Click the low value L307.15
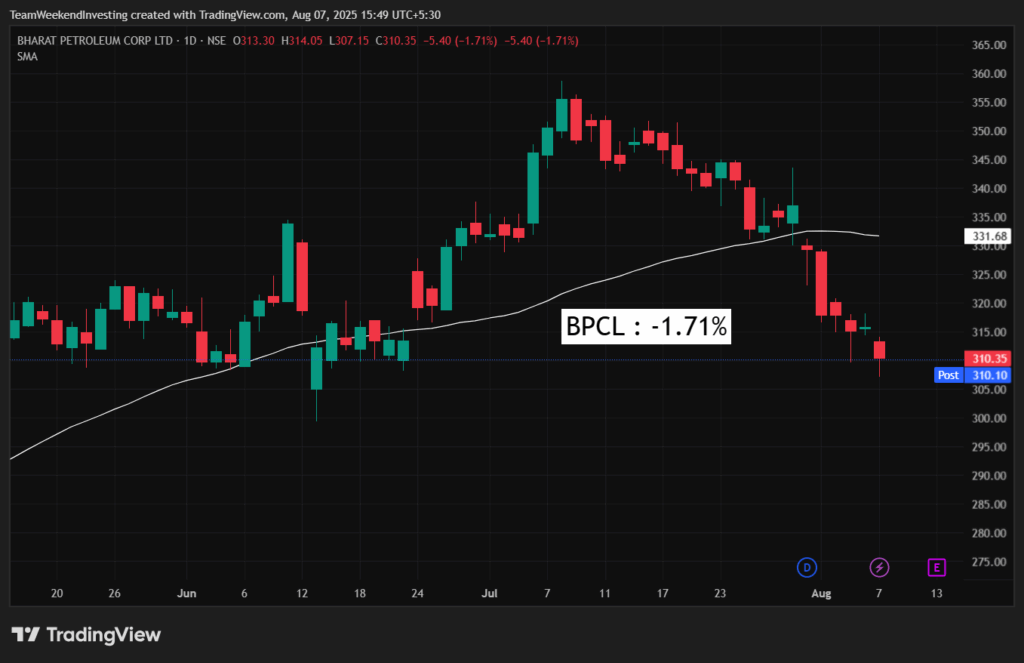 click(x=349, y=40)
